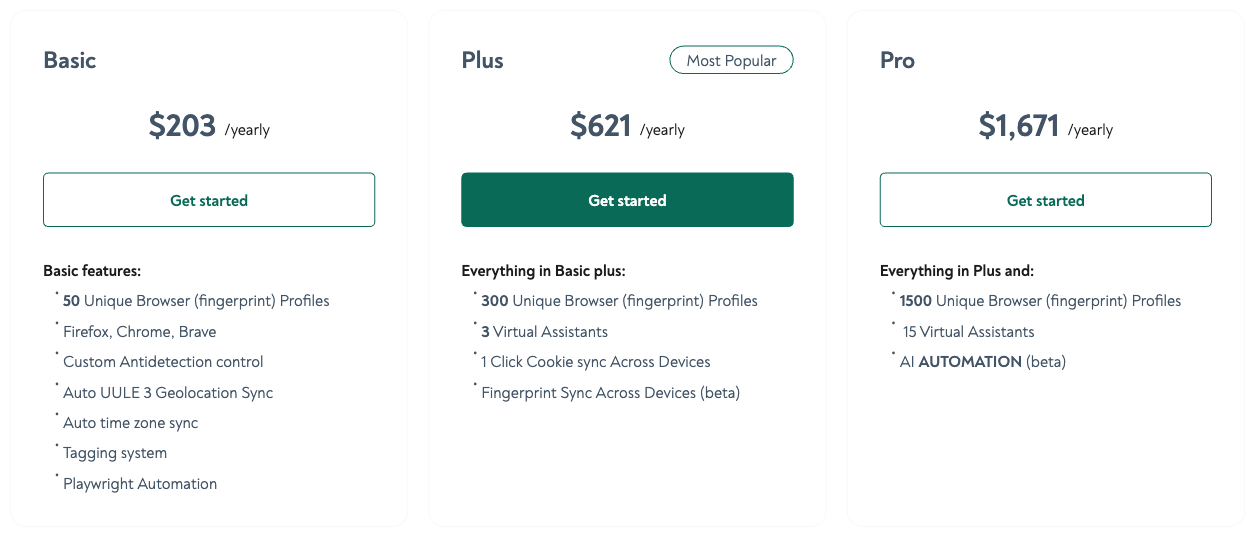Click the 300 Unique Browser Profiles feature

[619, 301]
